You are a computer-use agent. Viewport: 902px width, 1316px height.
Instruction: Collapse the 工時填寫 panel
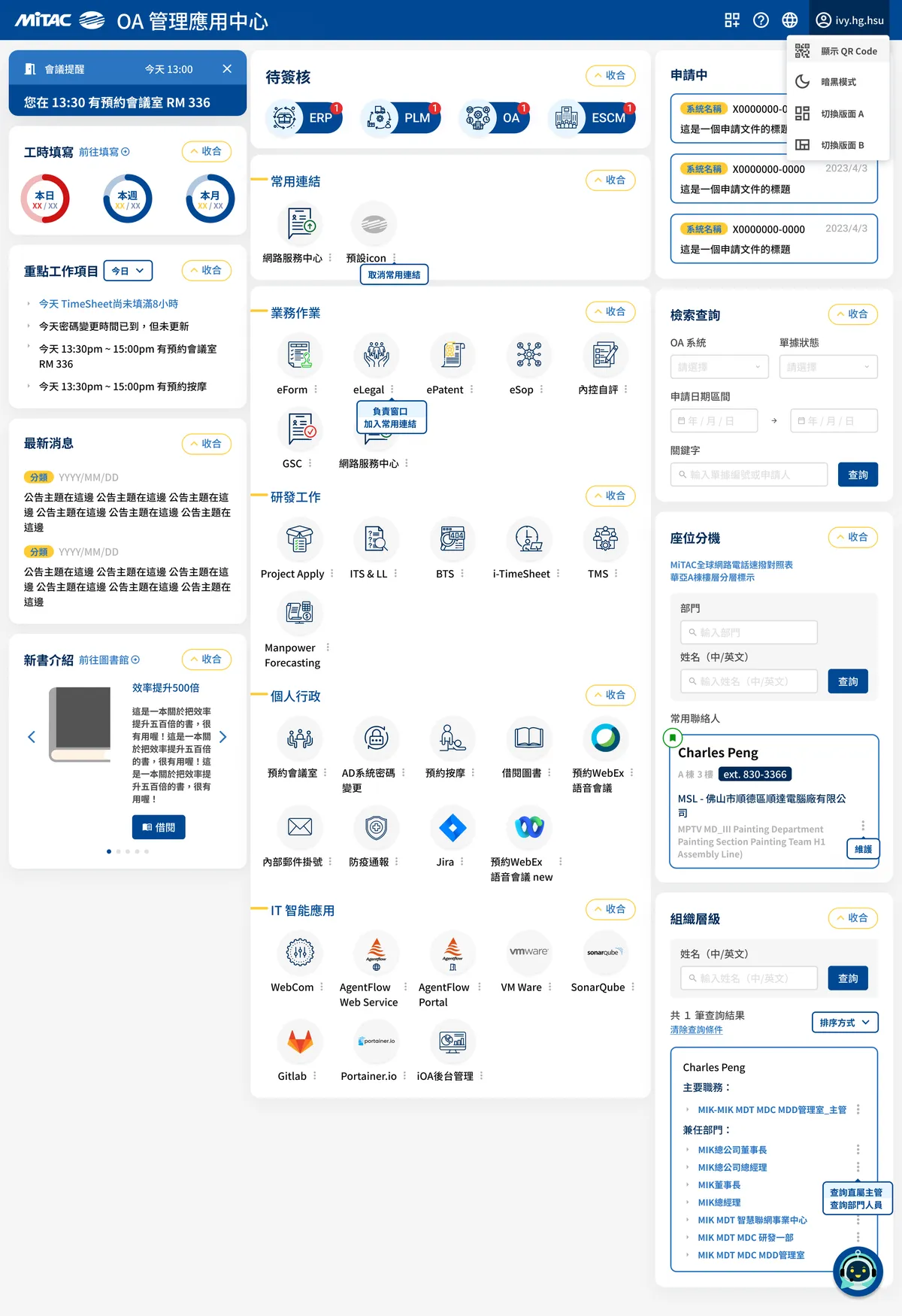click(207, 152)
